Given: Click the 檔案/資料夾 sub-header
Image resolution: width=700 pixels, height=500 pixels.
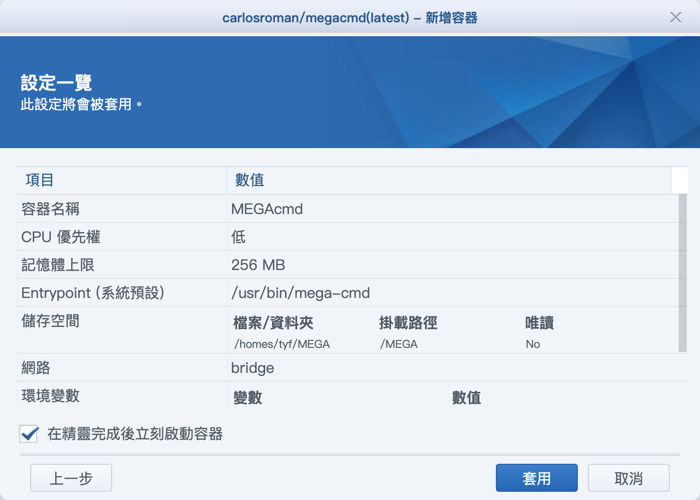Looking at the screenshot, I should (x=273, y=323).
